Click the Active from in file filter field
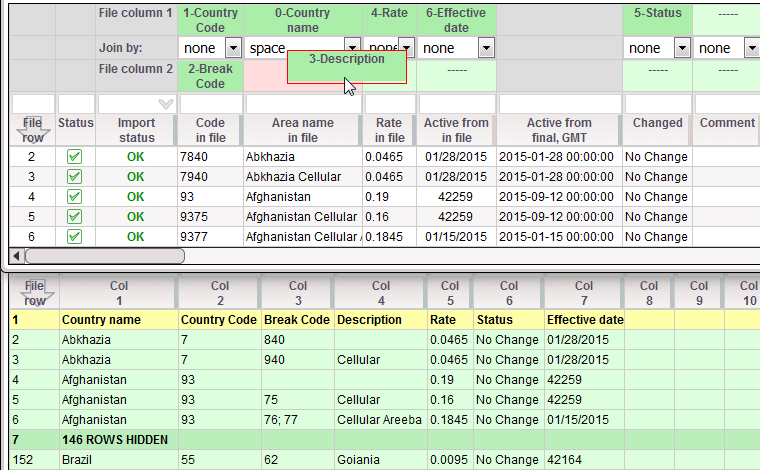 coord(457,104)
